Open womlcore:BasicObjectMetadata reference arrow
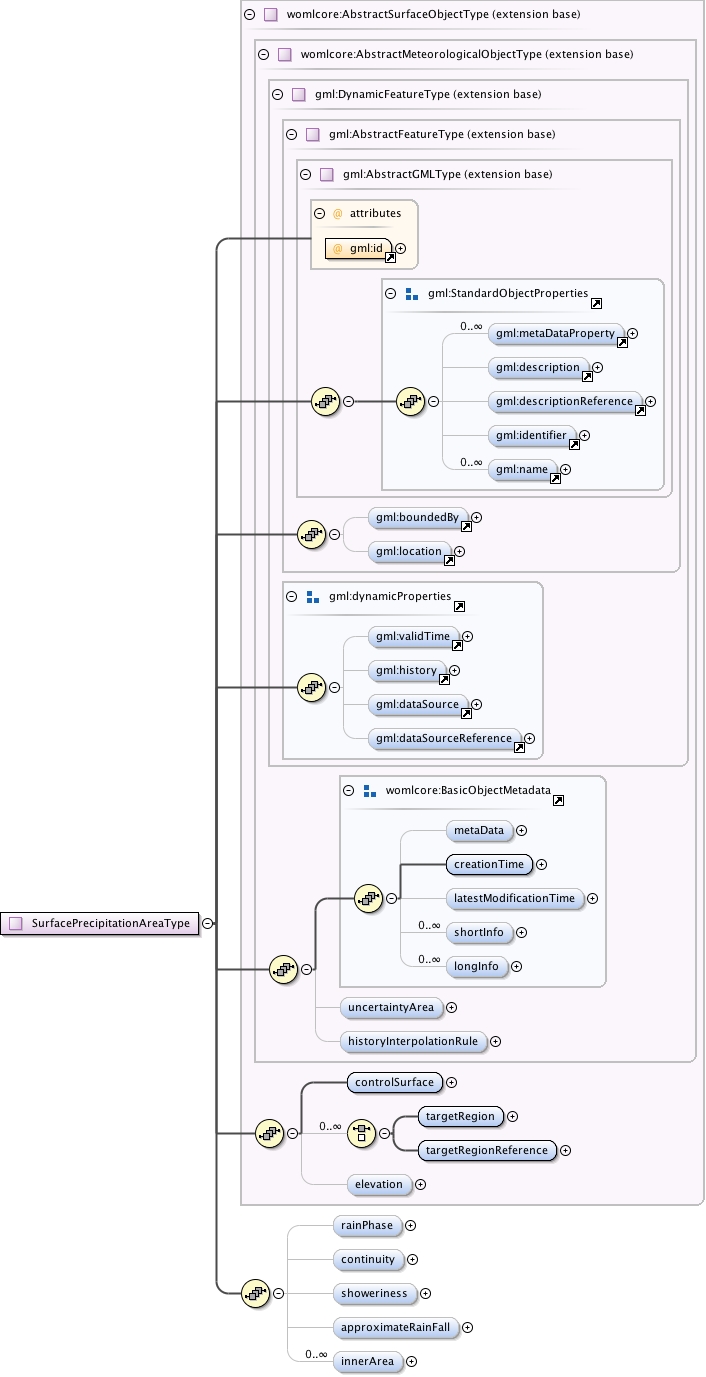 click(559, 799)
